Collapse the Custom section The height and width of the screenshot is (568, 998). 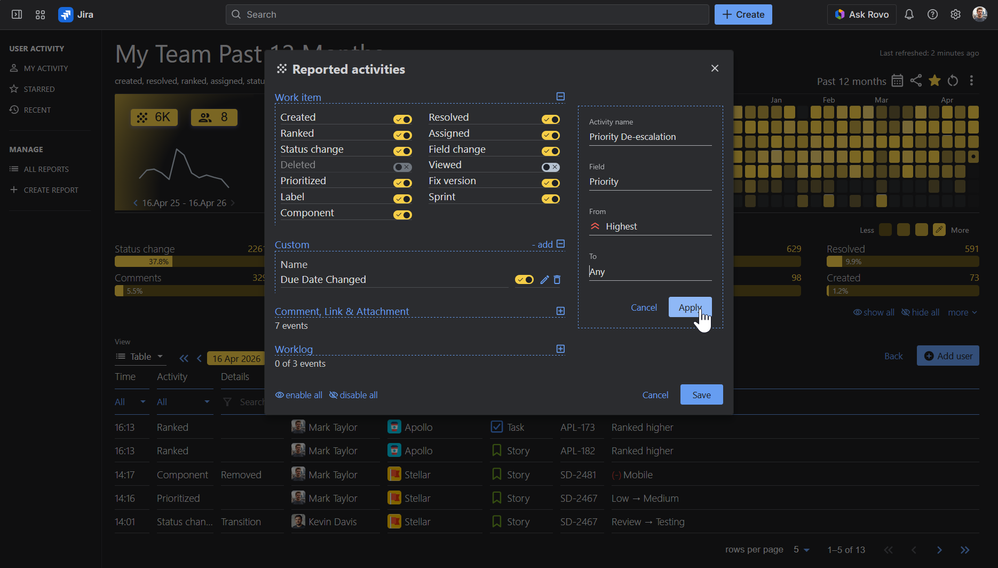pos(560,244)
